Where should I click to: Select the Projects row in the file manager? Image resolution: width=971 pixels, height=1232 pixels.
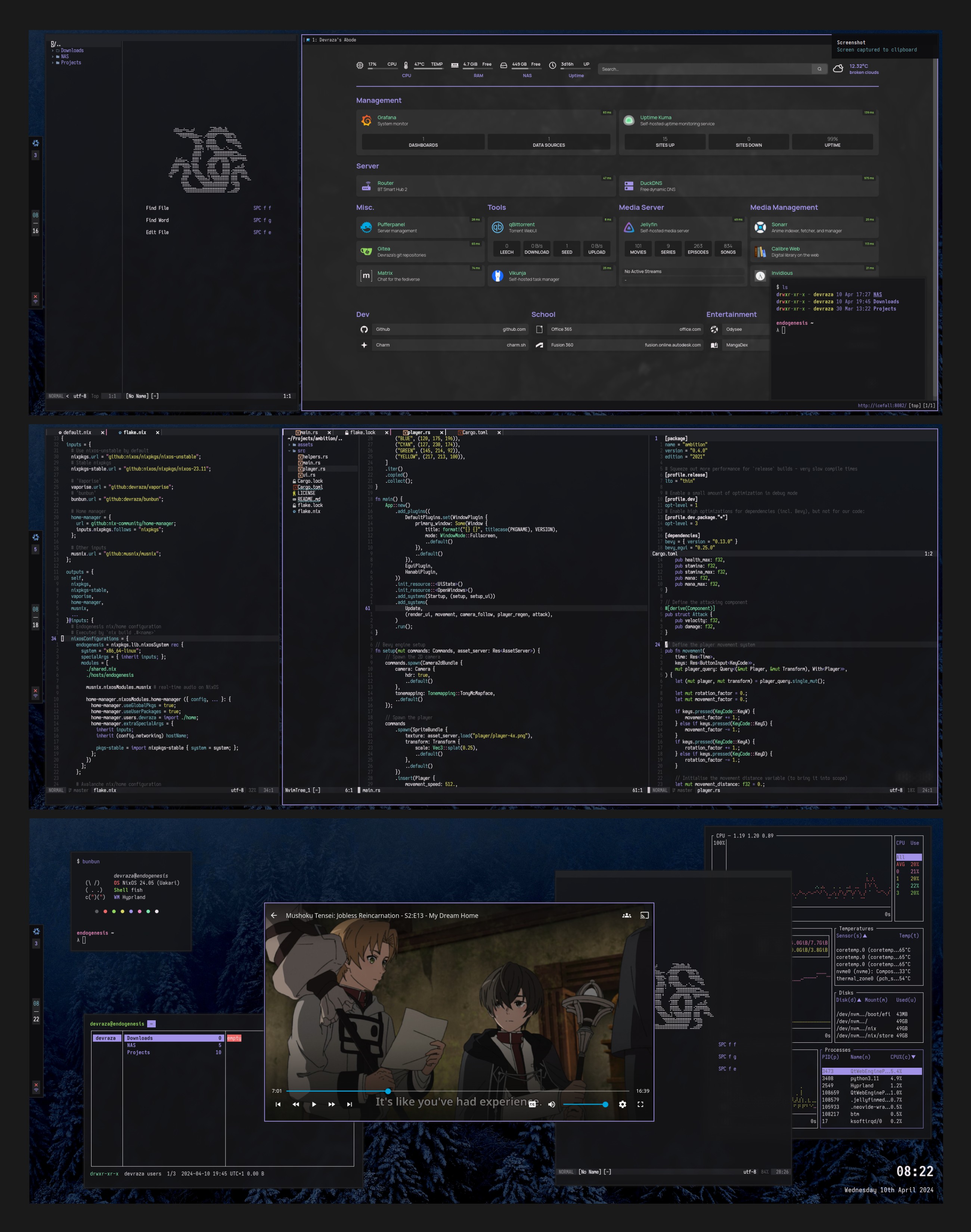pyautogui.click(x=174, y=1052)
